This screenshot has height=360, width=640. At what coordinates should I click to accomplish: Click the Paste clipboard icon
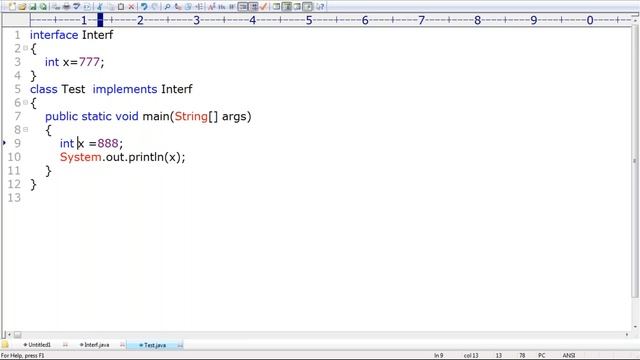click(121, 7)
